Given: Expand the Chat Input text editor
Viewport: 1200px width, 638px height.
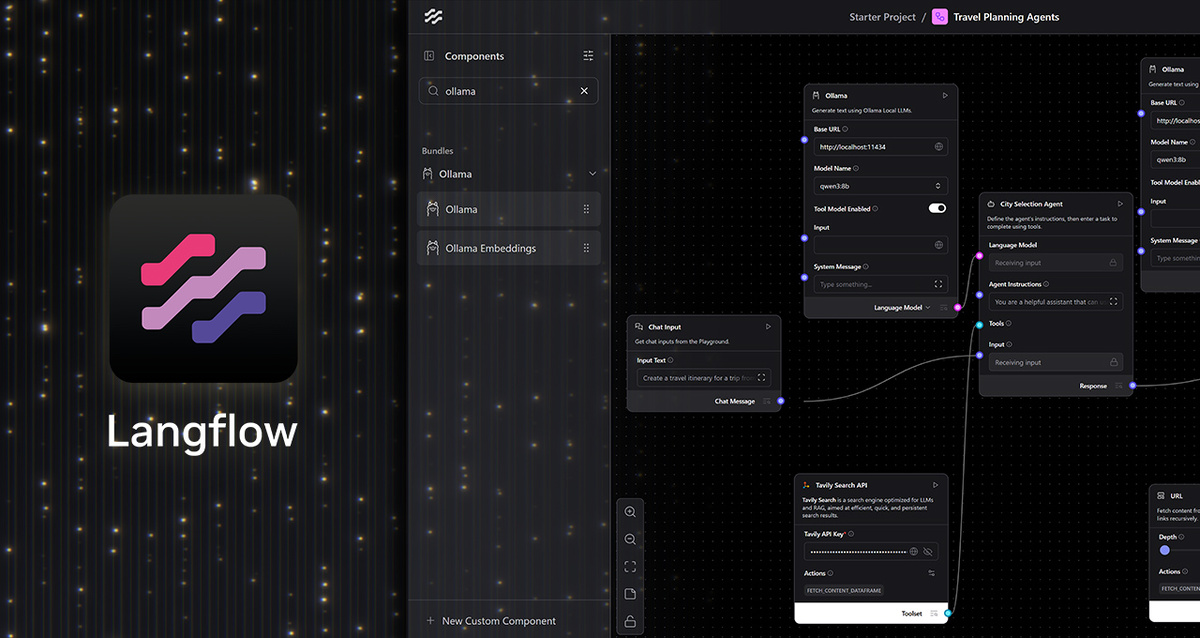Looking at the screenshot, I should tap(762, 378).
